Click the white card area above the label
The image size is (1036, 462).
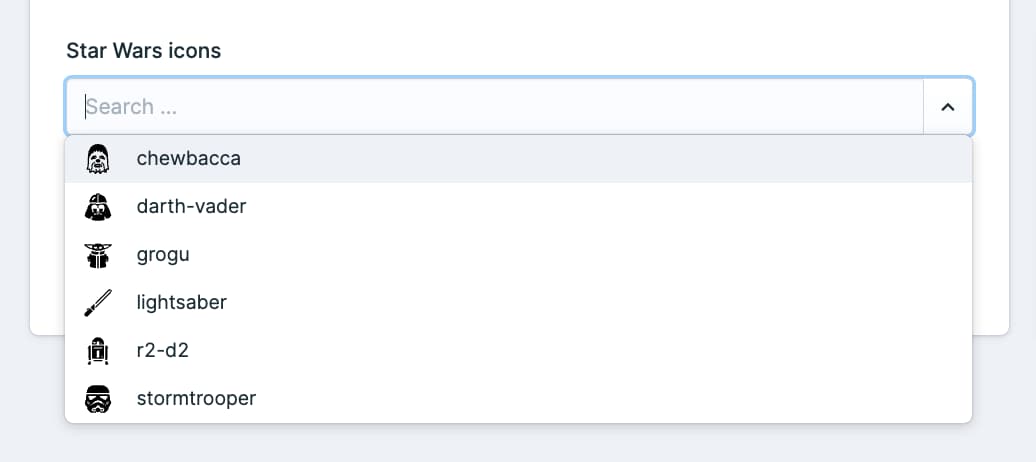518,17
